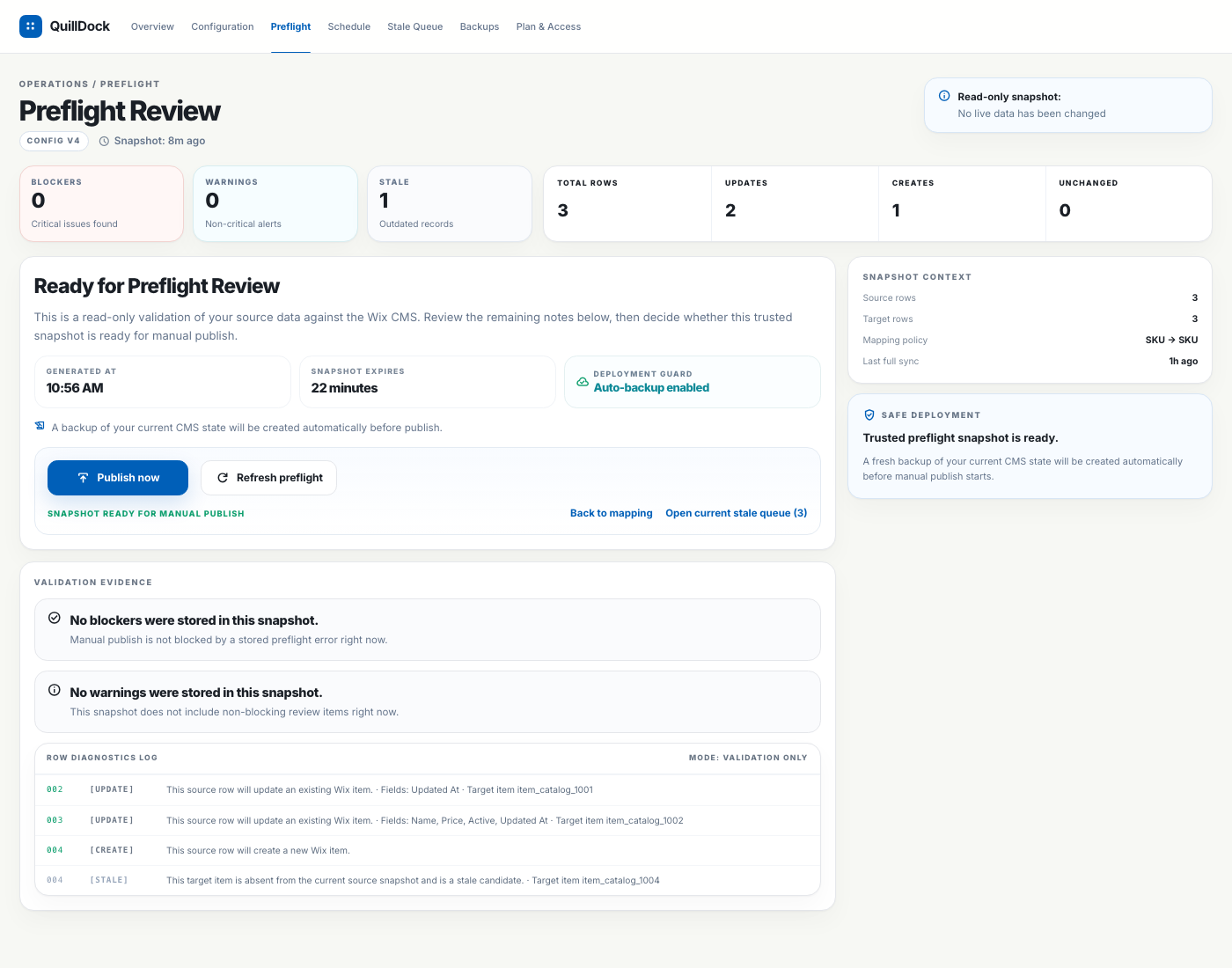Go to the Stale Queue tab
The image size is (1232, 968).
(x=414, y=26)
